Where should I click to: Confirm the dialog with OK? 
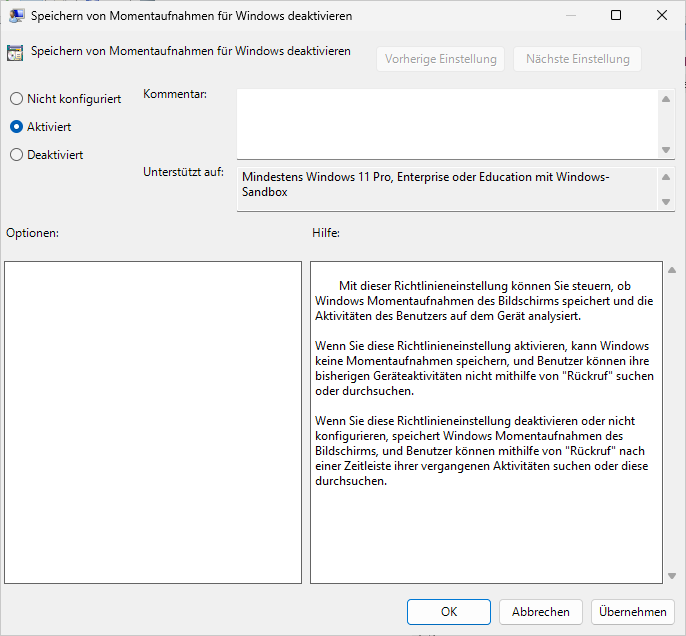(449, 612)
